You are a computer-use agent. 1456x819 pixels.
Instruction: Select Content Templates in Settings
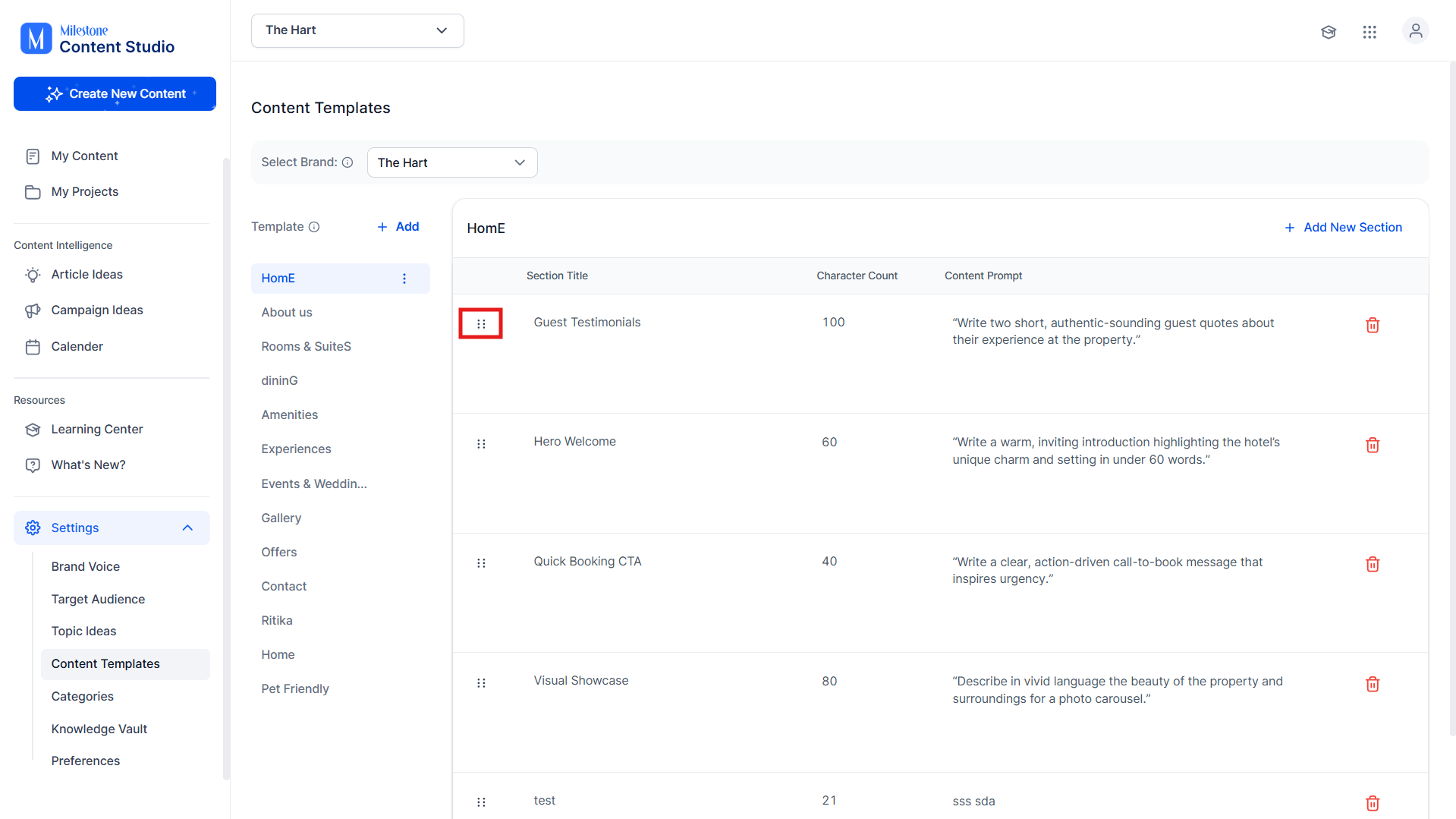pyautogui.click(x=125, y=664)
